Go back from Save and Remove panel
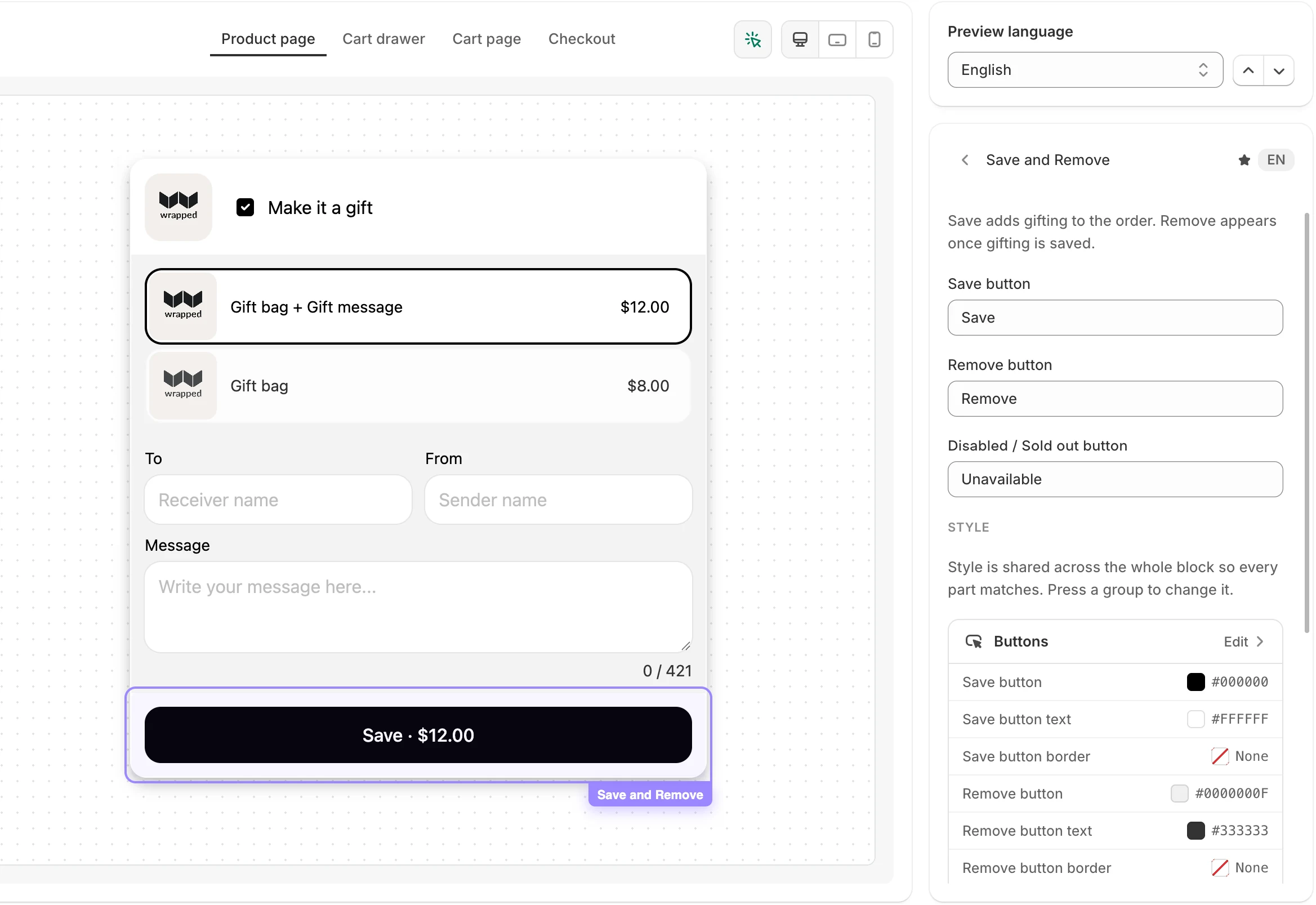 point(966,161)
